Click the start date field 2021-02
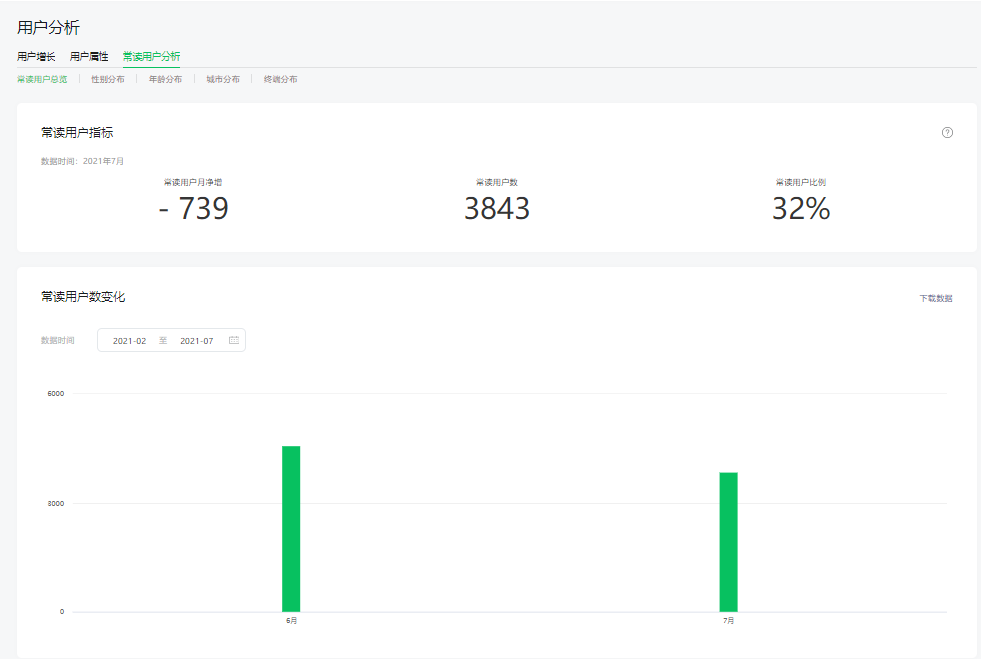Screen dimensions: 981x659 click(x=129, y=341)
